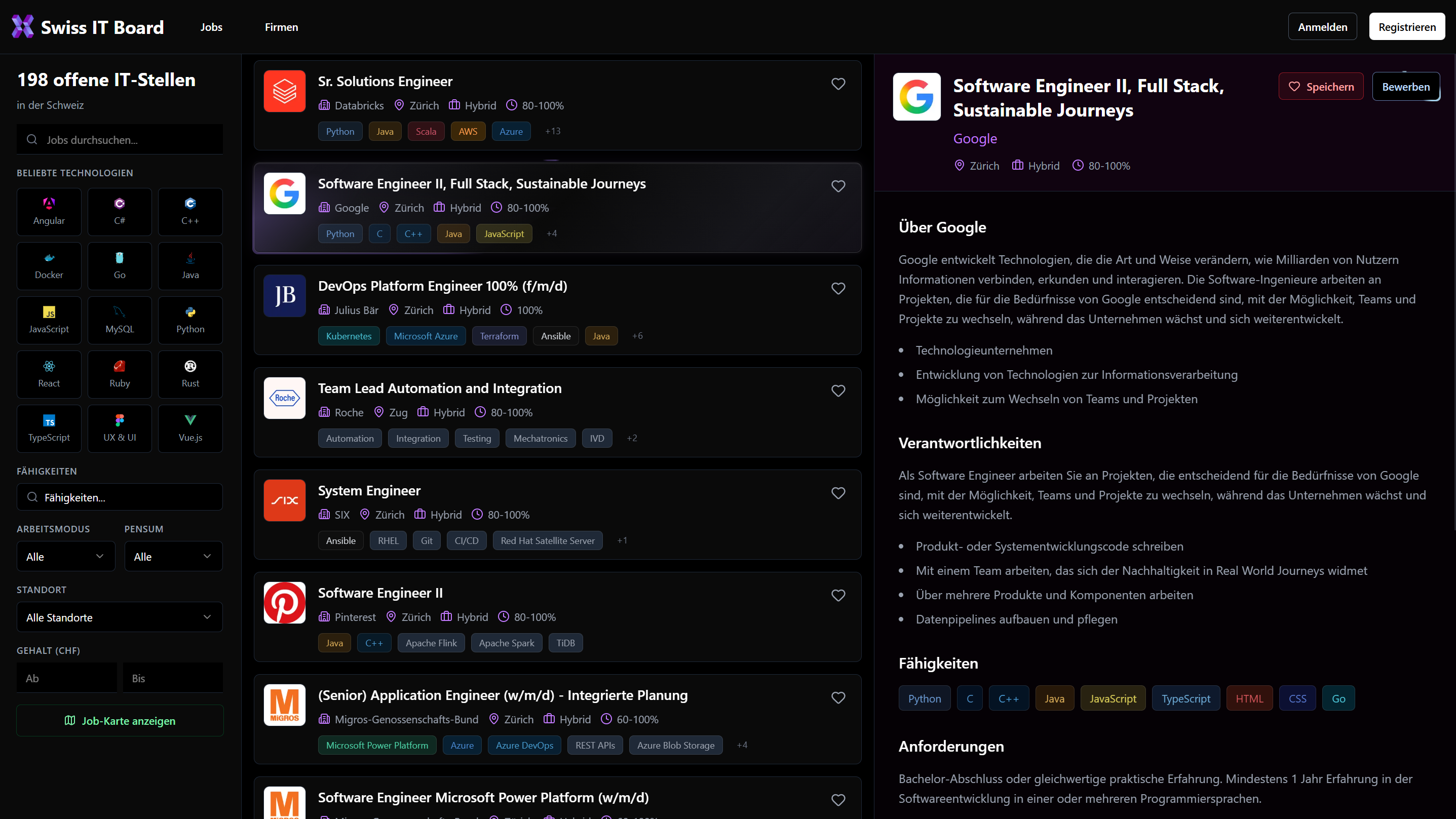The width and height of the screenshot is (1456, 819).
Task: Focus the Fähigkeiten skills search field
Action: (x=120, y=497)
